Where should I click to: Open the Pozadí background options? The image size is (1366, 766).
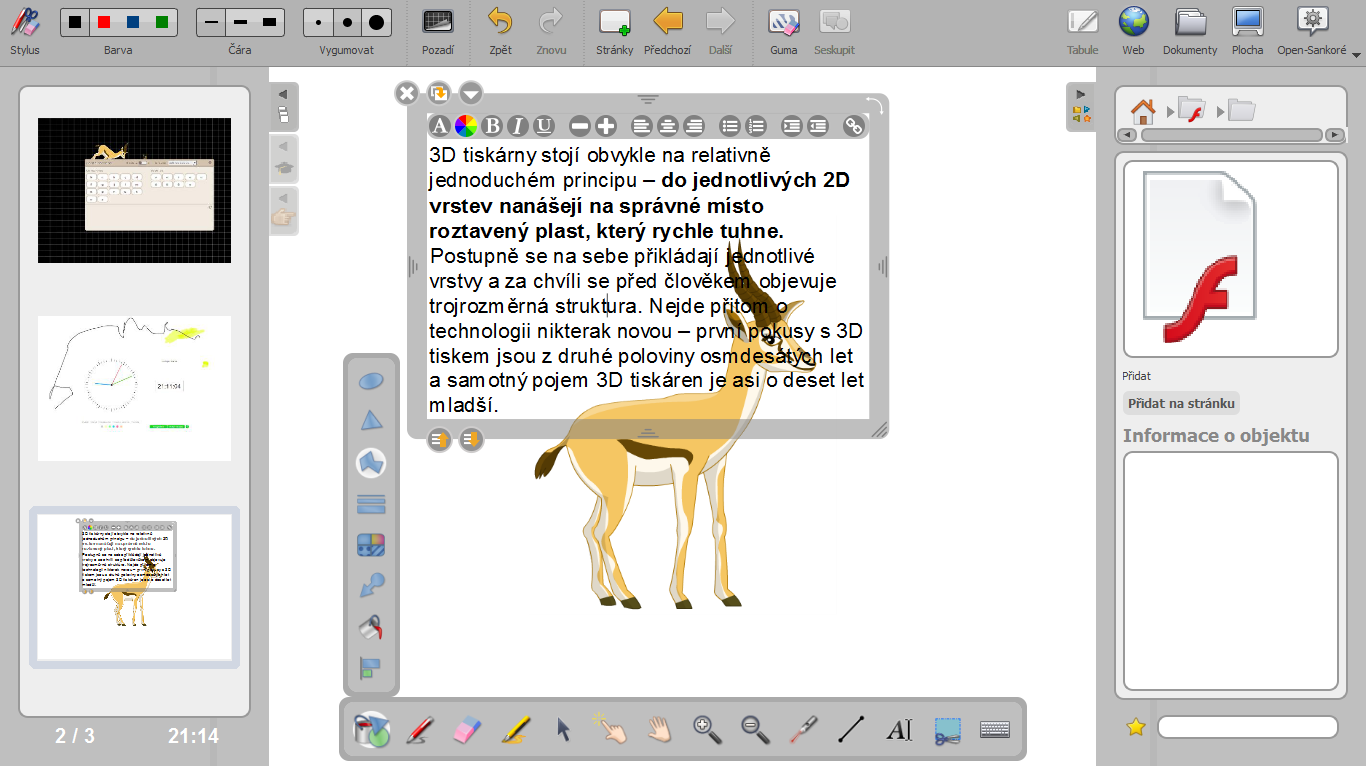(x=438, y=31)
